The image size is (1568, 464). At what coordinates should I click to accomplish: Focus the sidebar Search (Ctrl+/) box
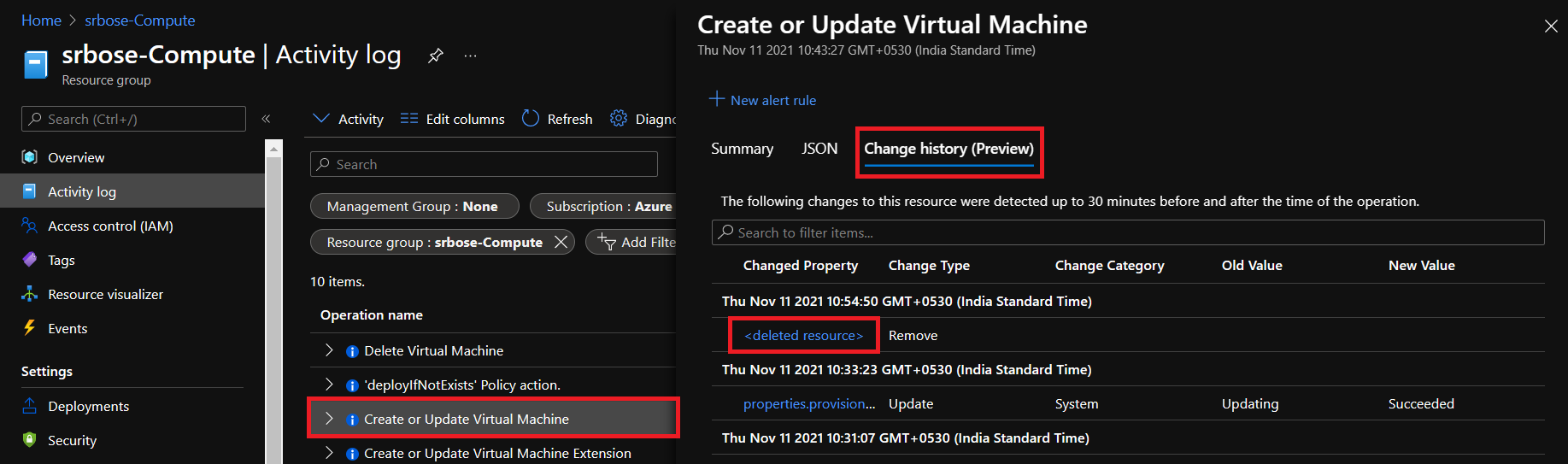133,119
